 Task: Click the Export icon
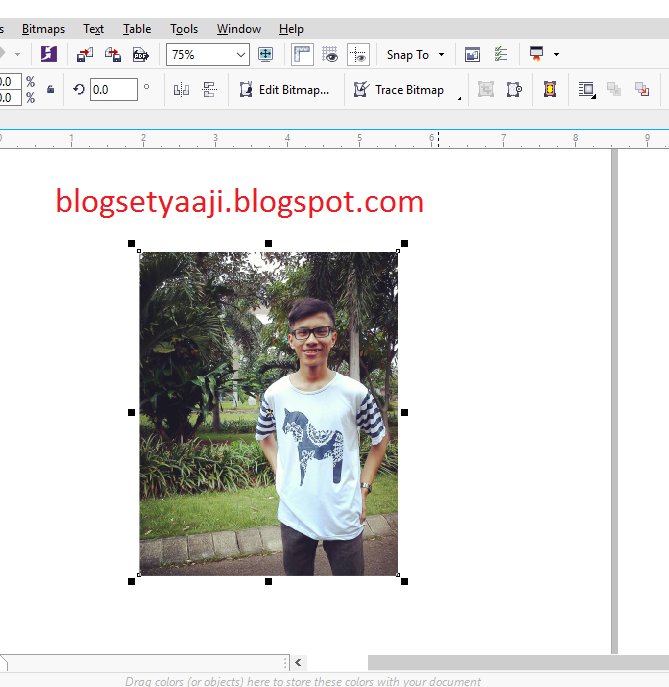click(113, 55)
